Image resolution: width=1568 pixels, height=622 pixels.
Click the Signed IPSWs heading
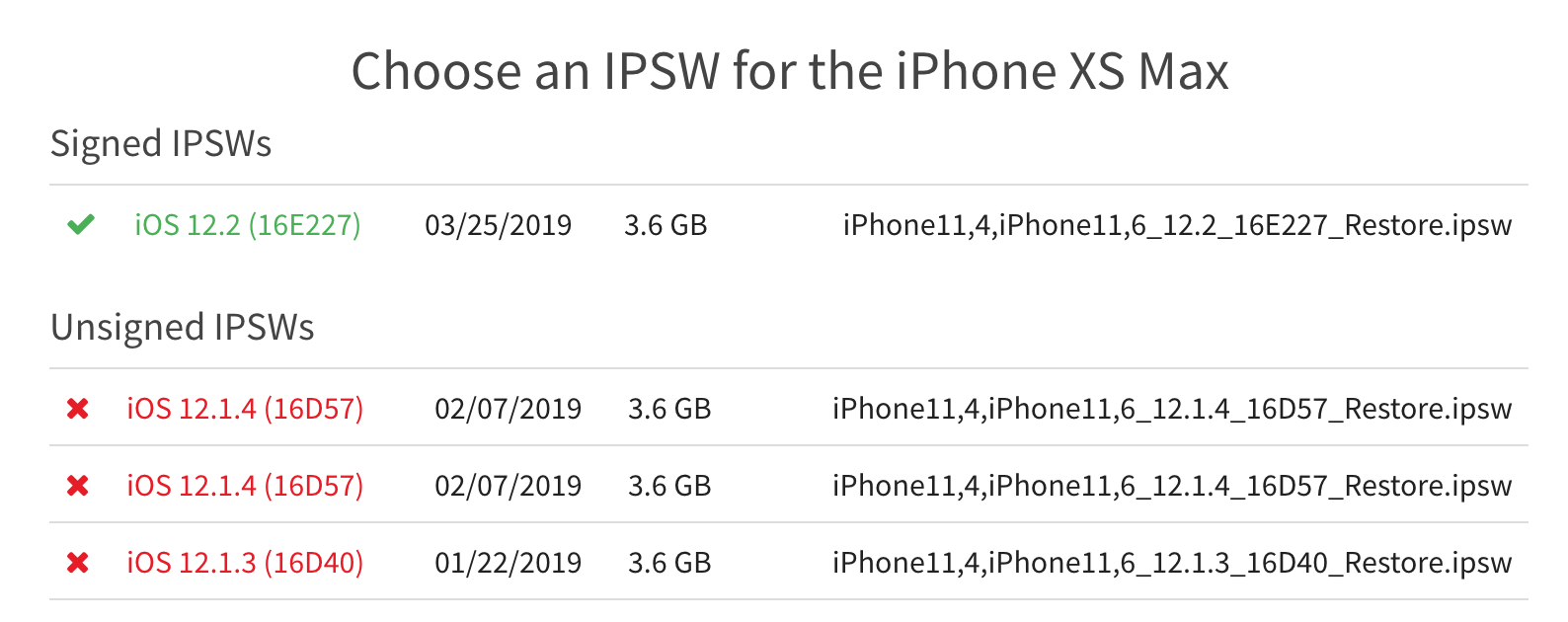coord(160,144)
